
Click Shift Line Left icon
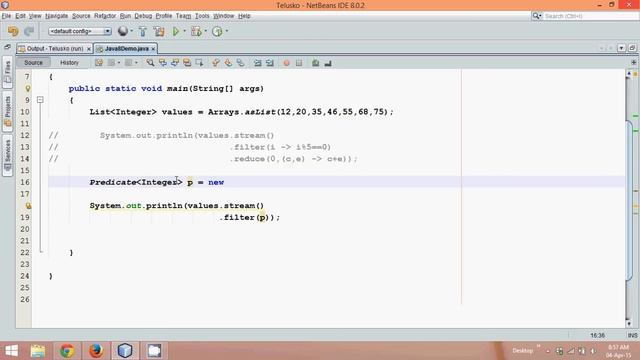point(258,63)
